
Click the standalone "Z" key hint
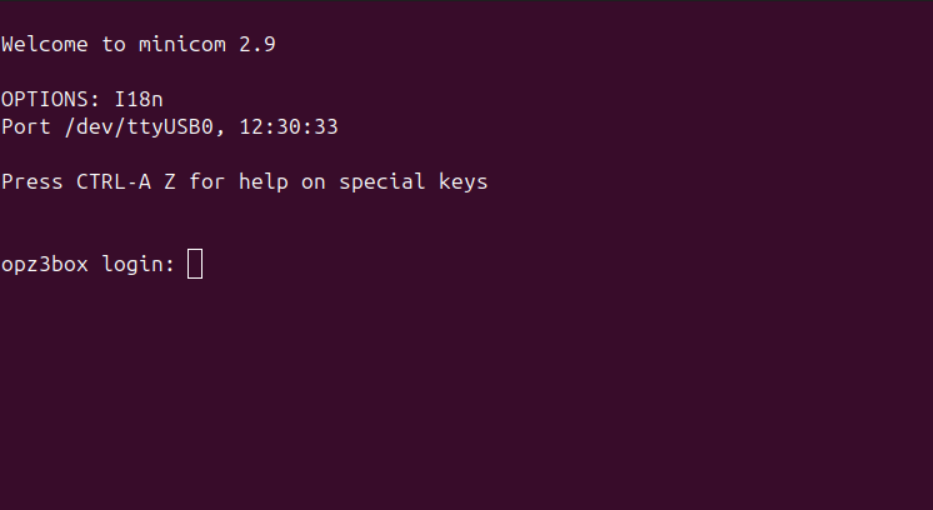(170, 182)
